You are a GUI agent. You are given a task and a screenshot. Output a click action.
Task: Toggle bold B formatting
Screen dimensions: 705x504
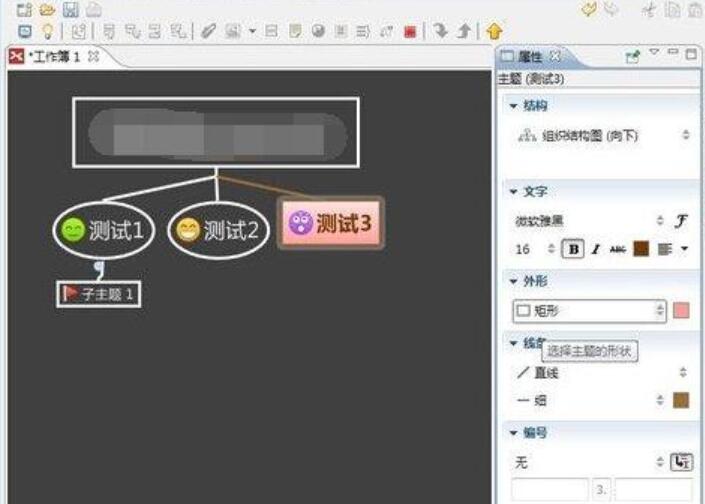coord(573,249)
